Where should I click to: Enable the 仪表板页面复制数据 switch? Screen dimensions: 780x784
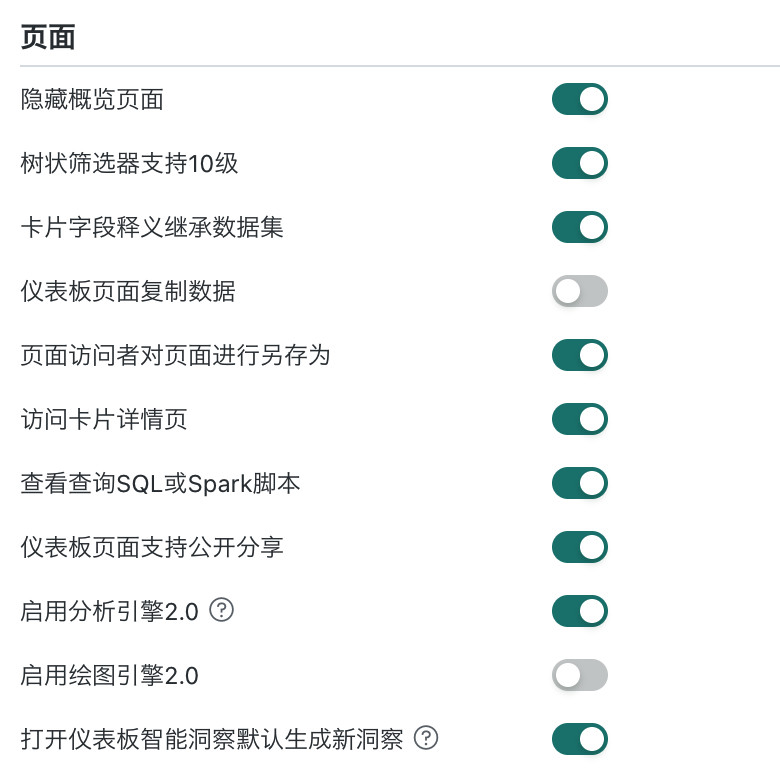pyautogui.click(x=580, y=291)
